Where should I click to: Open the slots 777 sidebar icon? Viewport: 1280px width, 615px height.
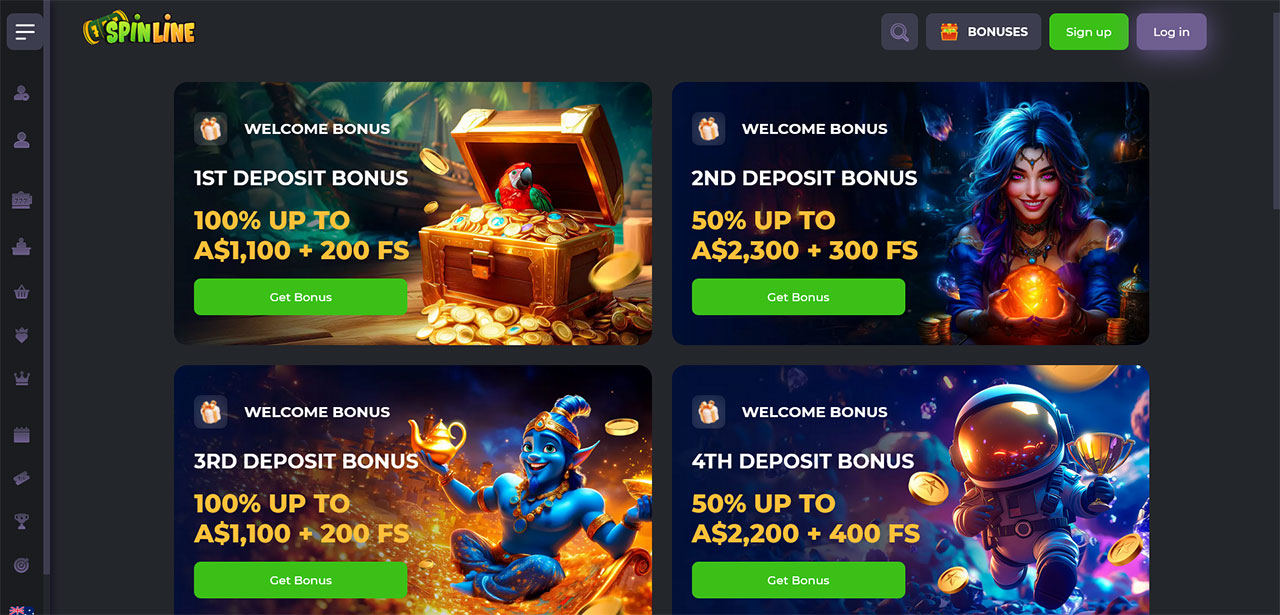pyautogui.click(x=21, y=201)
